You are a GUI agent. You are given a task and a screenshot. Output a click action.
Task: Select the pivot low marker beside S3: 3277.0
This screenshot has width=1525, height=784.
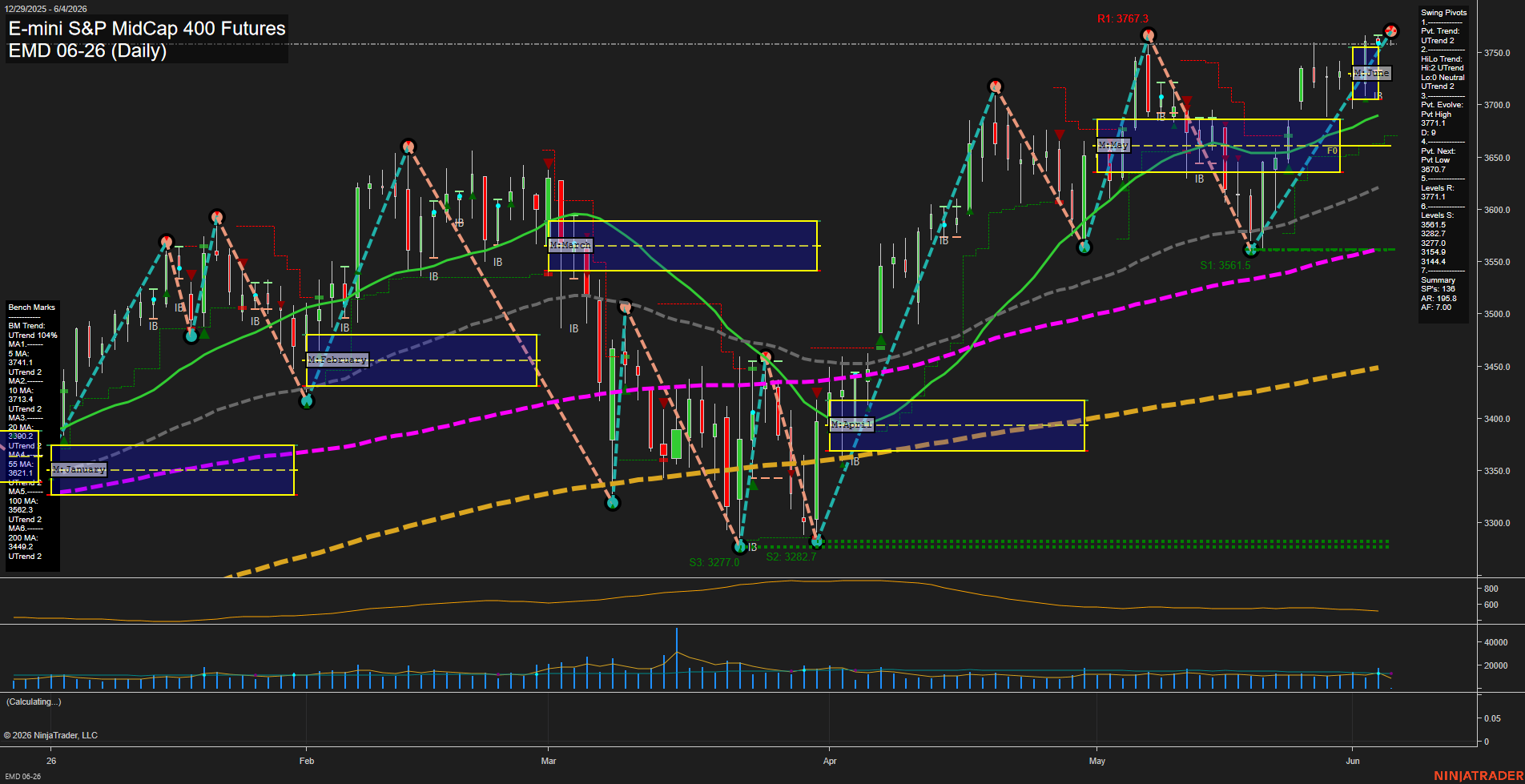(x=741, y=547)
